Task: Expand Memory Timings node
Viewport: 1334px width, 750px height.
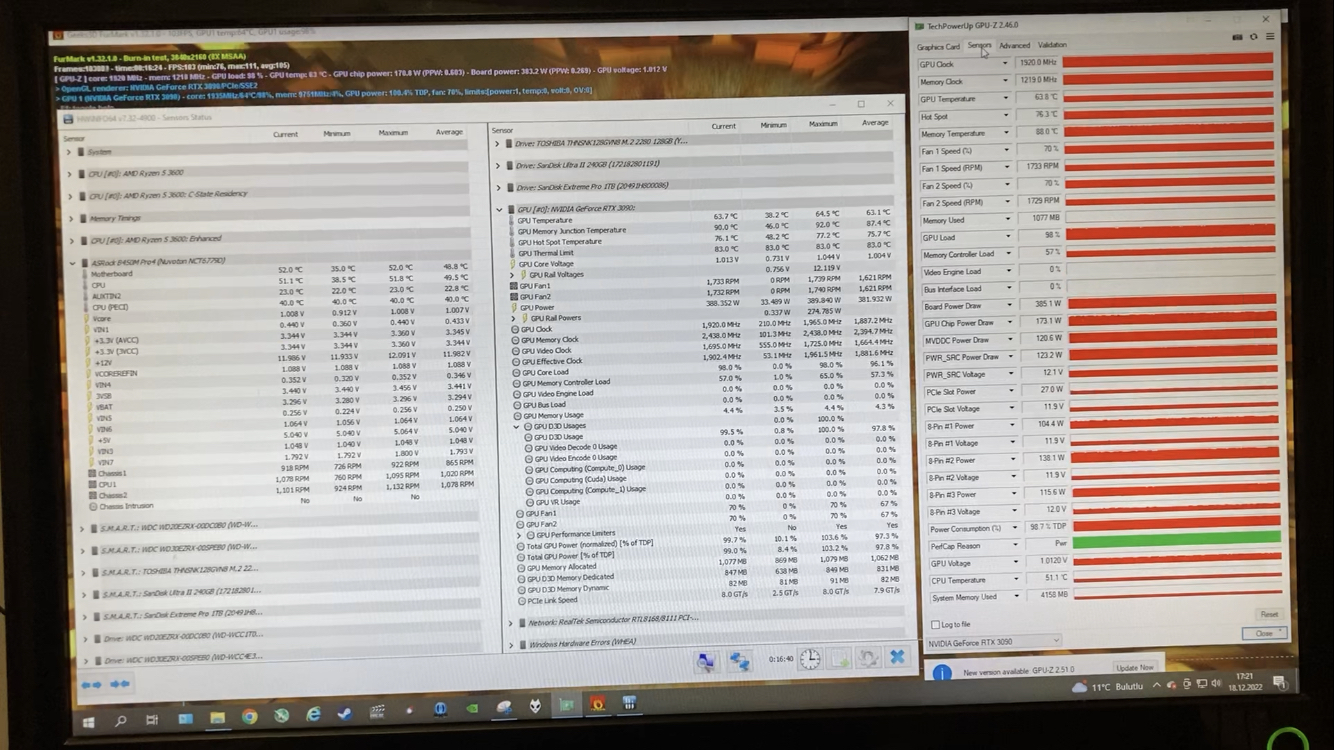Action: click(70, 218)
